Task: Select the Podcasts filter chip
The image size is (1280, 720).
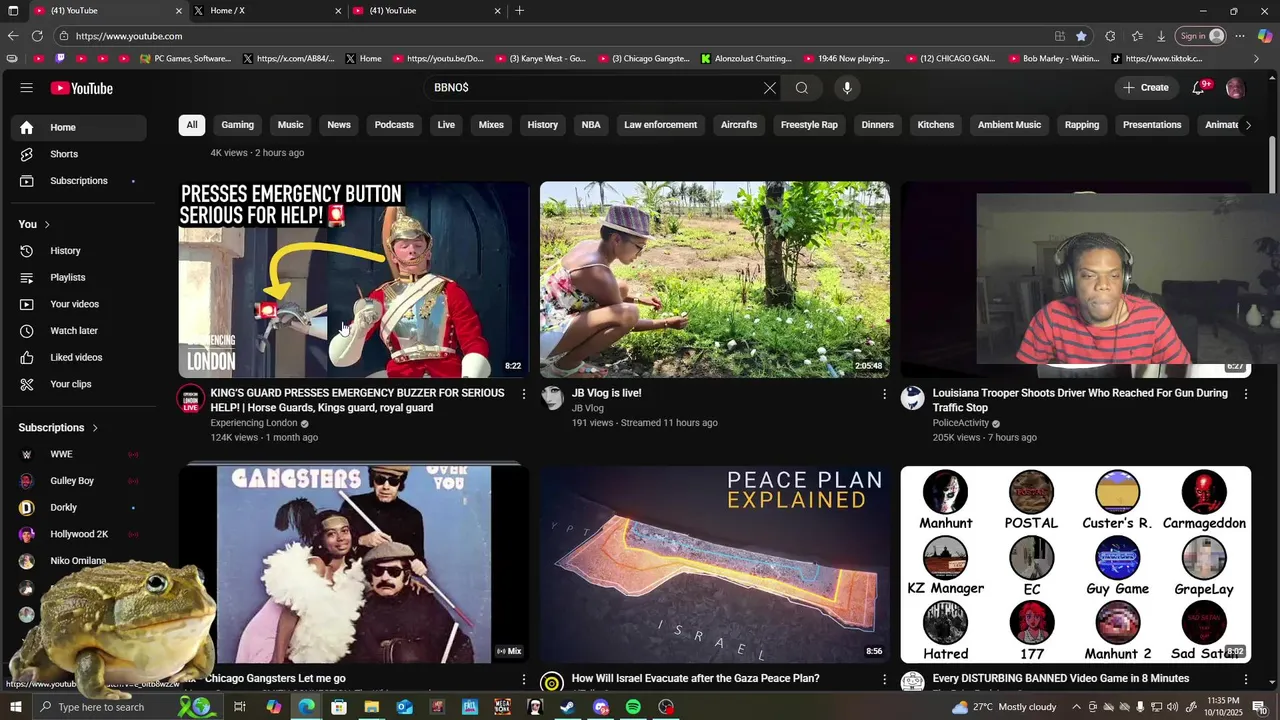Action: 394,125
